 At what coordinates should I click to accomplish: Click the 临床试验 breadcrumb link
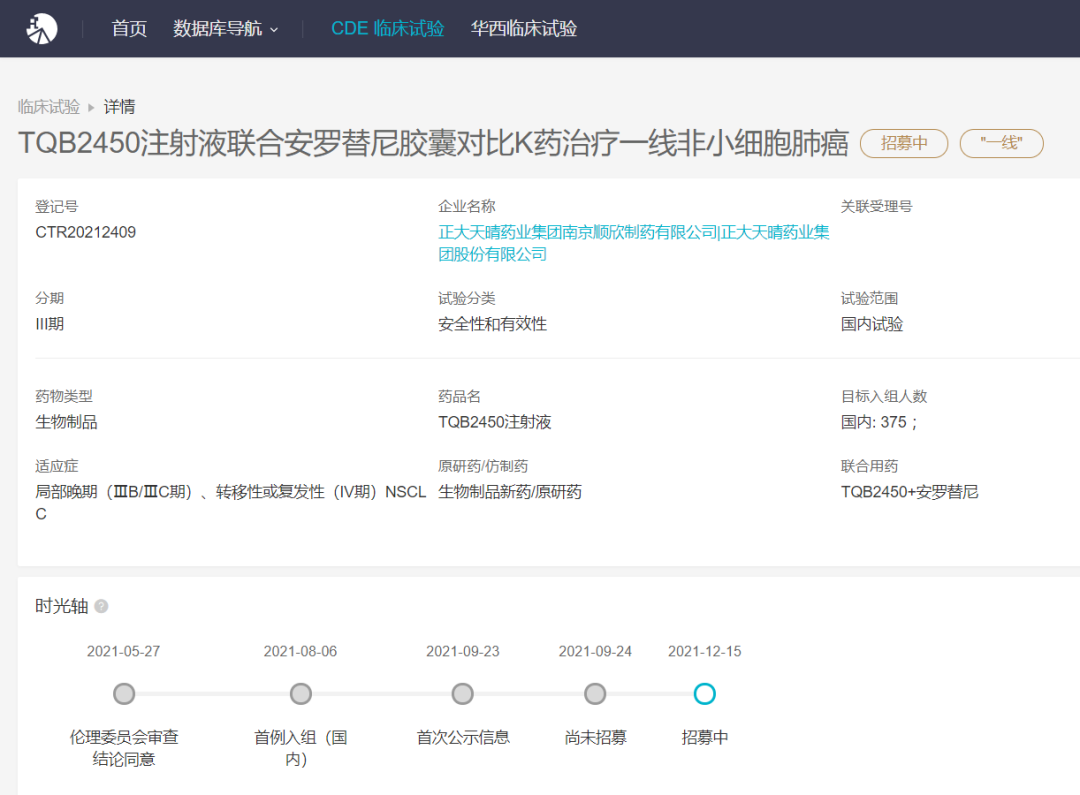click(49, 107)
